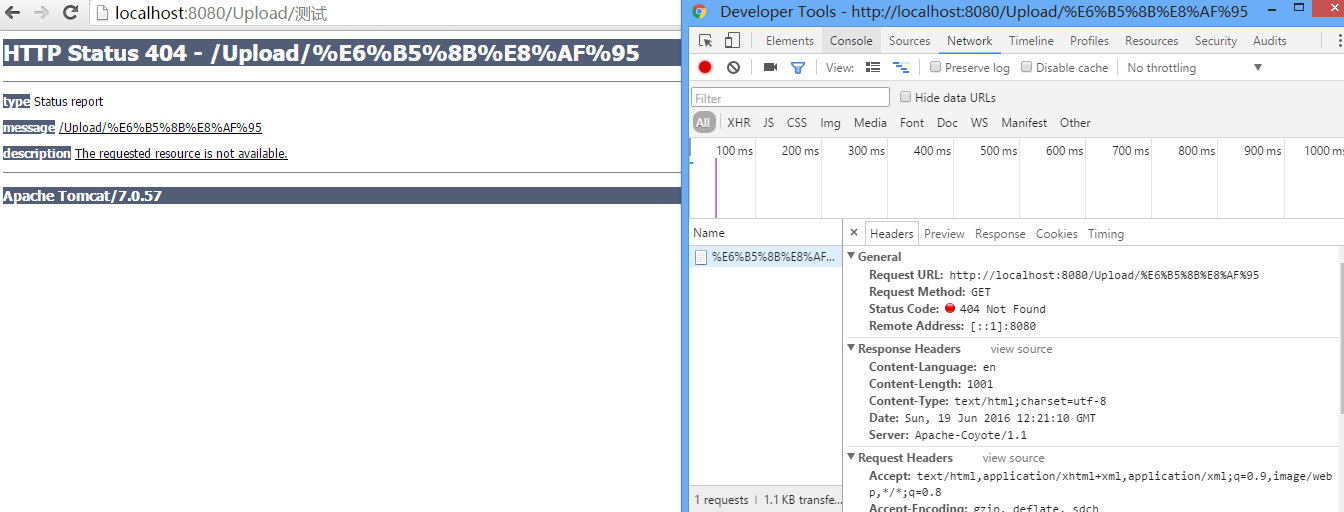
Task: Select the All filter type
Action: coord(704,122)
